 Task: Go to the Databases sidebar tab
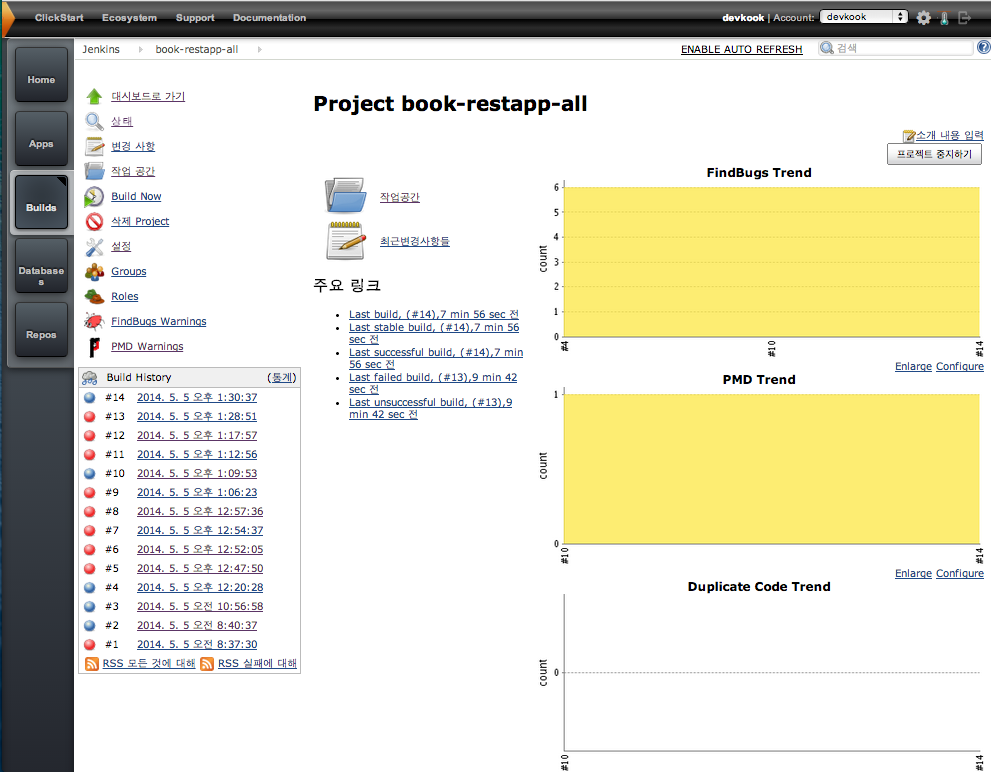41,266
